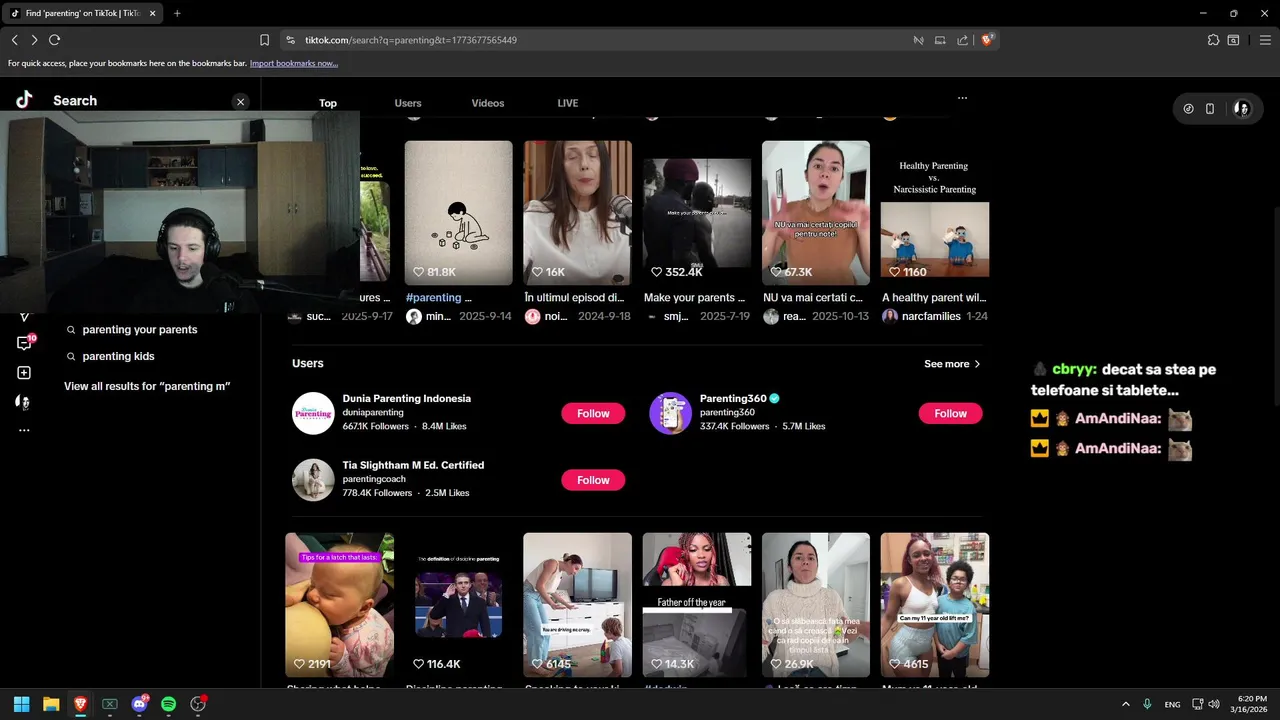Show hidden system tray icons chevron
The image size is (1280, 720).
[x=1125, y=704]
